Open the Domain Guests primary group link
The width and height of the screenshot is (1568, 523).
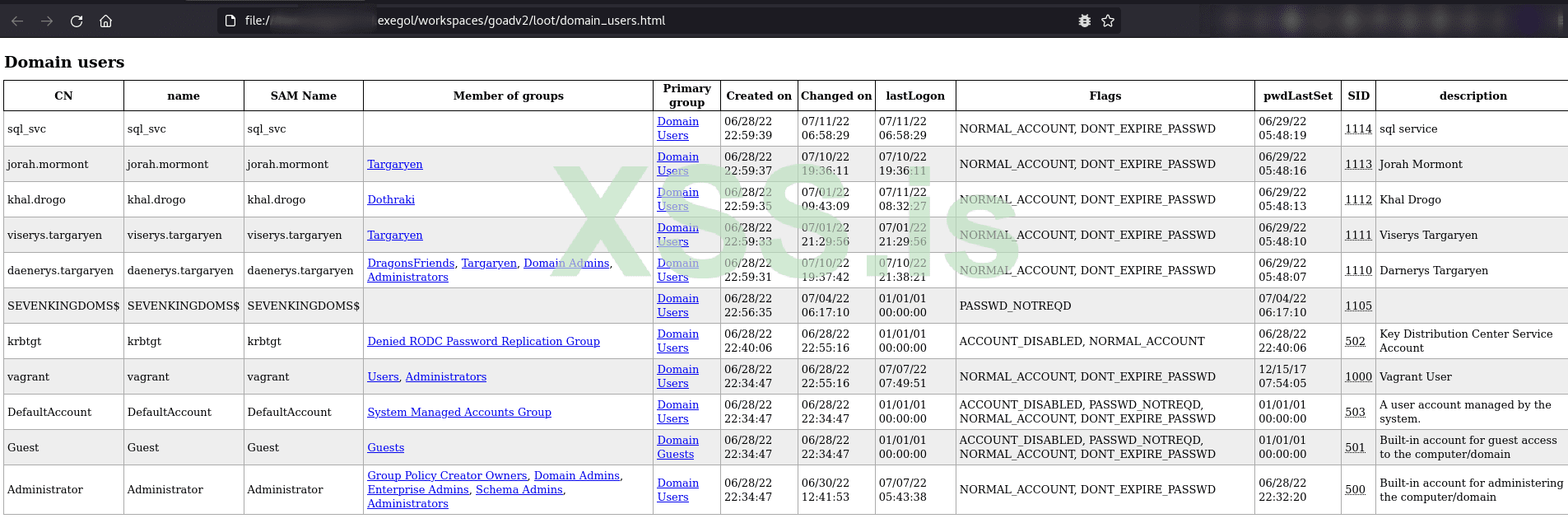[x=677, y=447]
